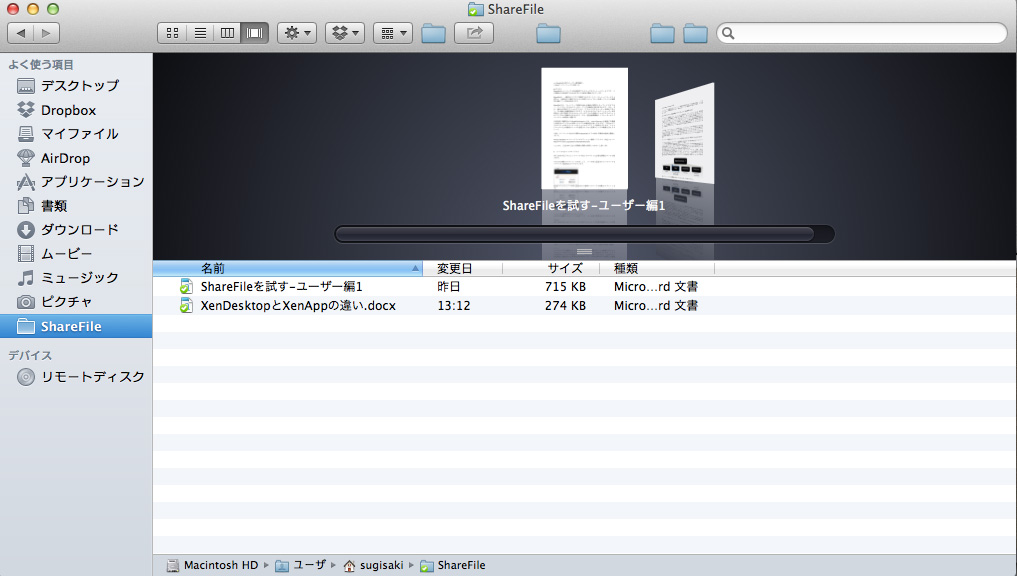Screen dimensions: 1017x576
Task: Sort files by サイズ column
Action: (551, 268)
